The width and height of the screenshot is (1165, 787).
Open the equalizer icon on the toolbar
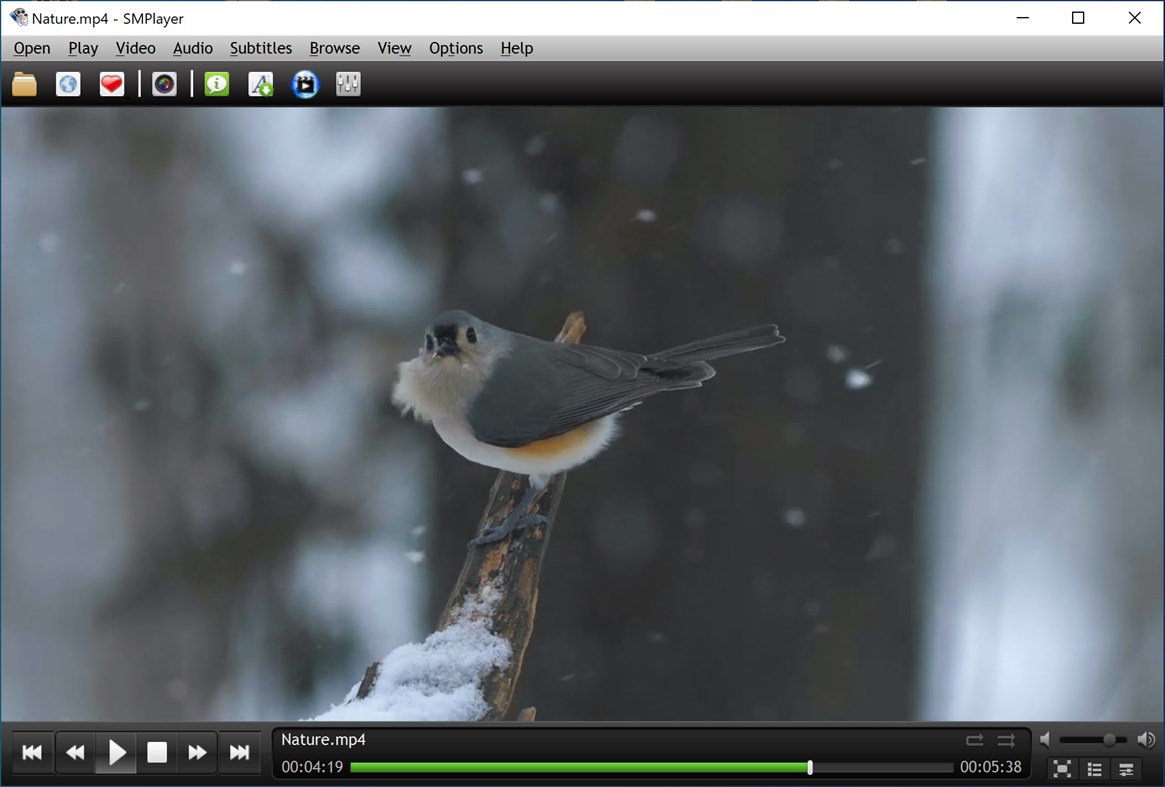click(347, 84)
